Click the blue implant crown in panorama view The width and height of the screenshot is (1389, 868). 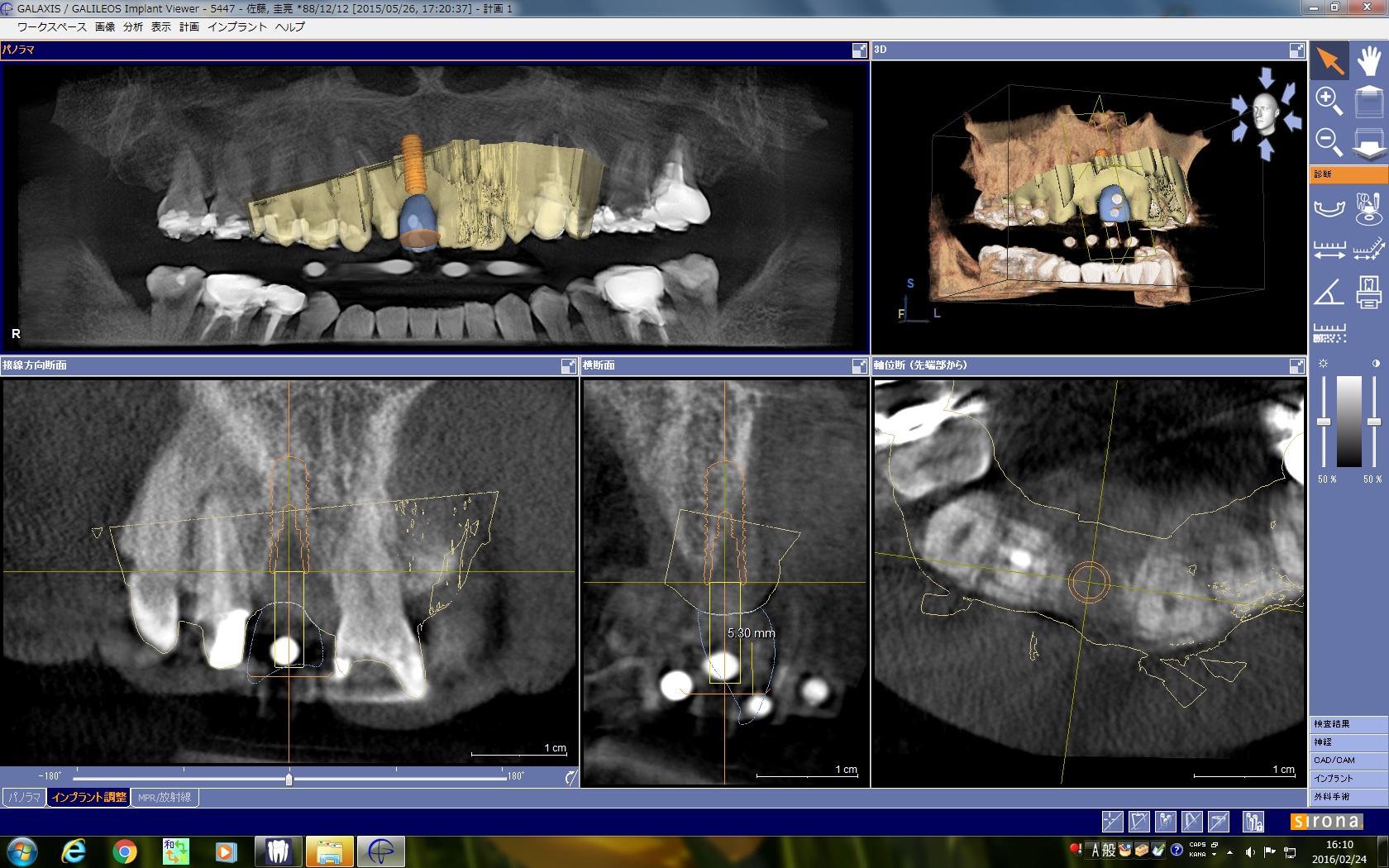pyautogui.click(x=420, y=222)
